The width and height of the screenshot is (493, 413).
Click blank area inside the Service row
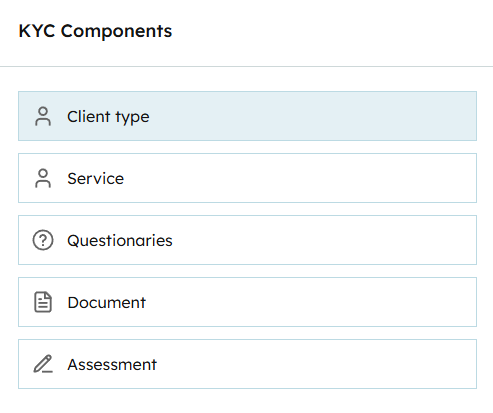pos(300,178)
